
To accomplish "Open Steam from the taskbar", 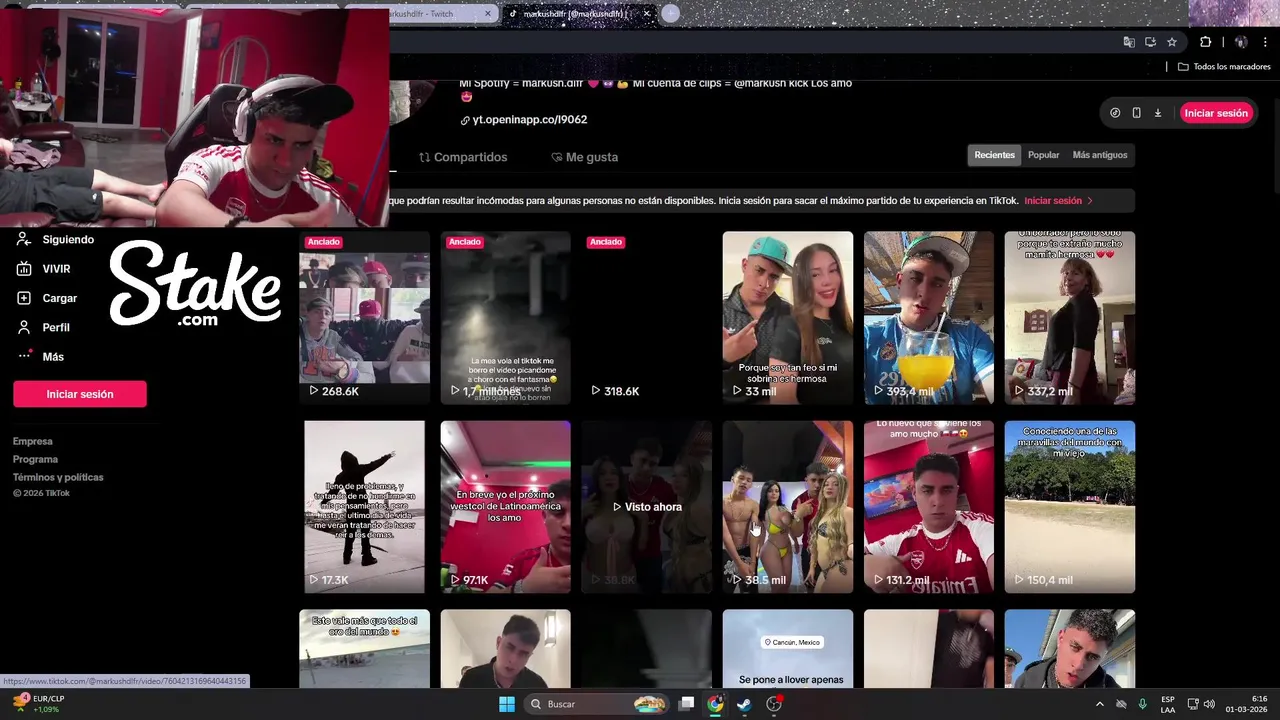I will (x=744, y=704).
